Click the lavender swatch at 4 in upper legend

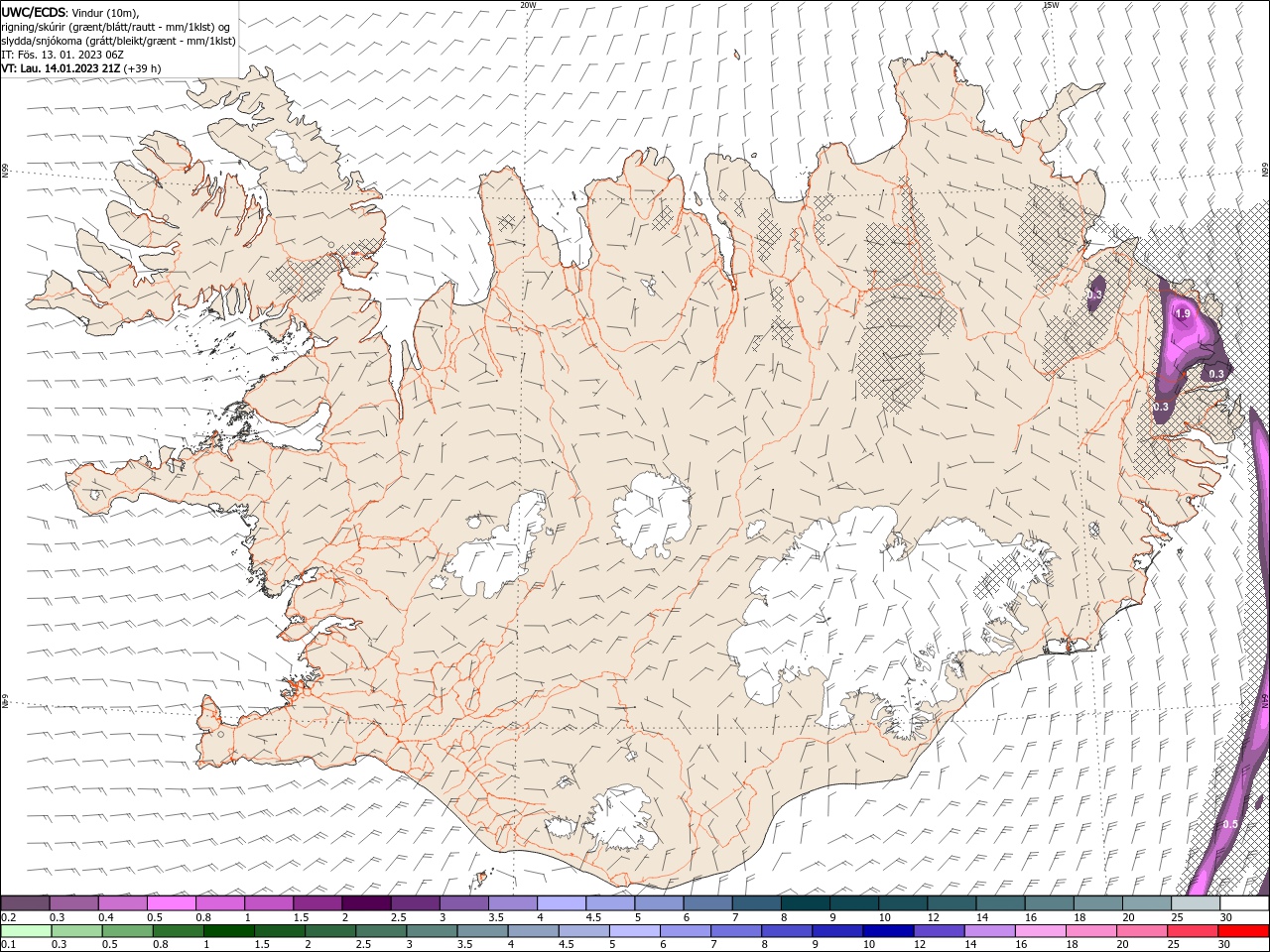(x=562, y=903)
